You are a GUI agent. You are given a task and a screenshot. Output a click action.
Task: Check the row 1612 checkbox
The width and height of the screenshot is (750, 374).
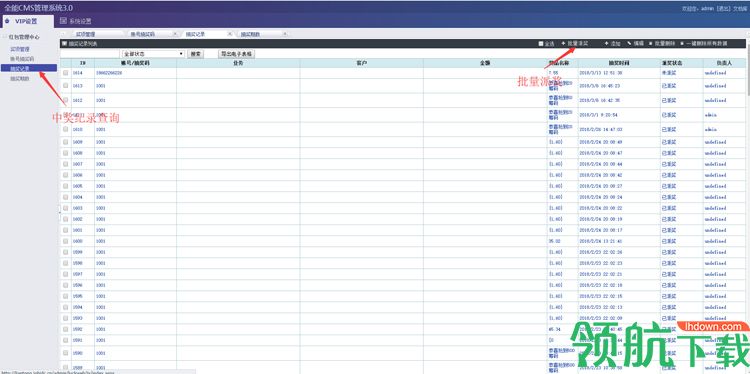point(66,100)
